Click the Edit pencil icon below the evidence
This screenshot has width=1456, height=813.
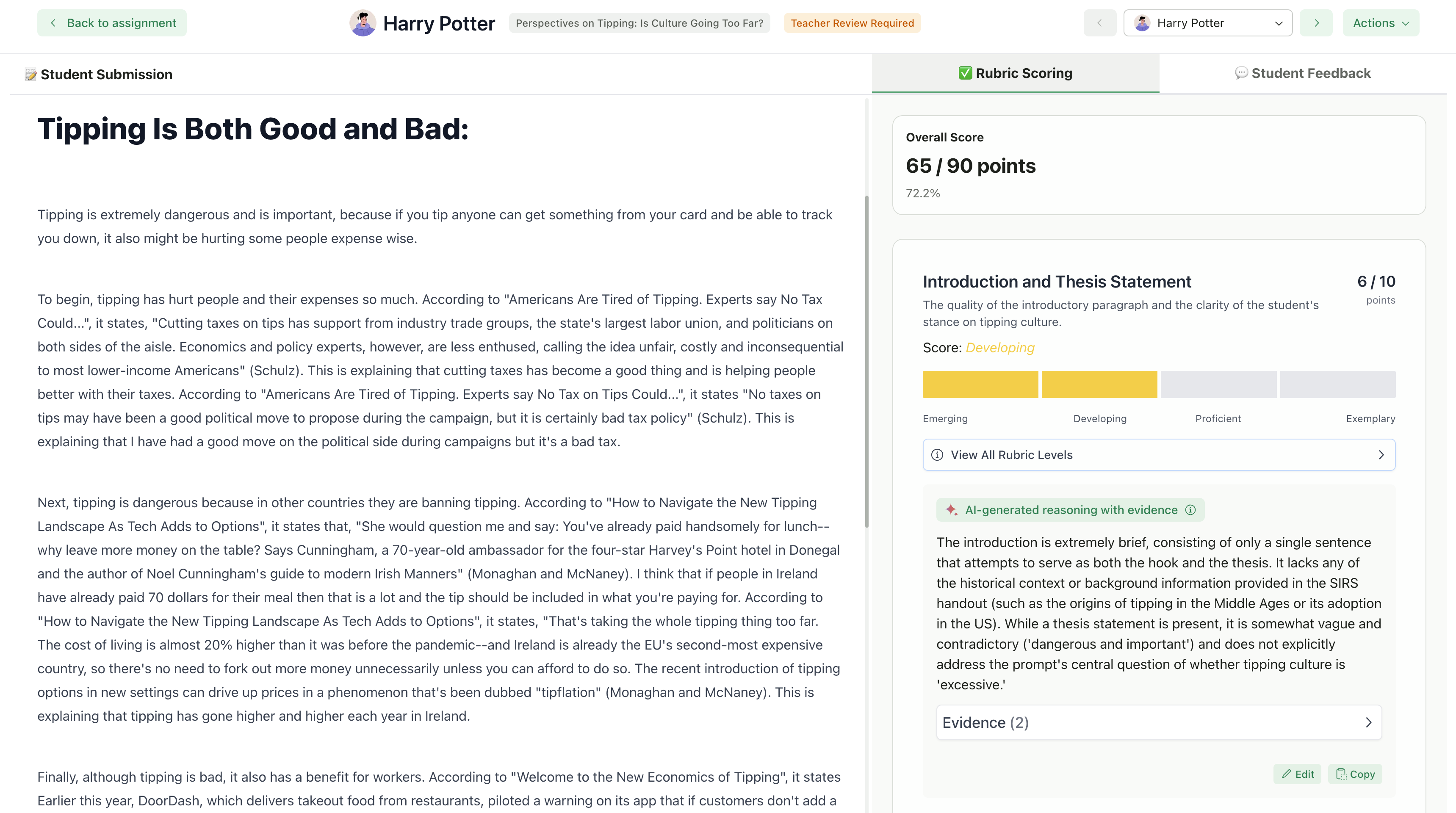pos(1285,774)
